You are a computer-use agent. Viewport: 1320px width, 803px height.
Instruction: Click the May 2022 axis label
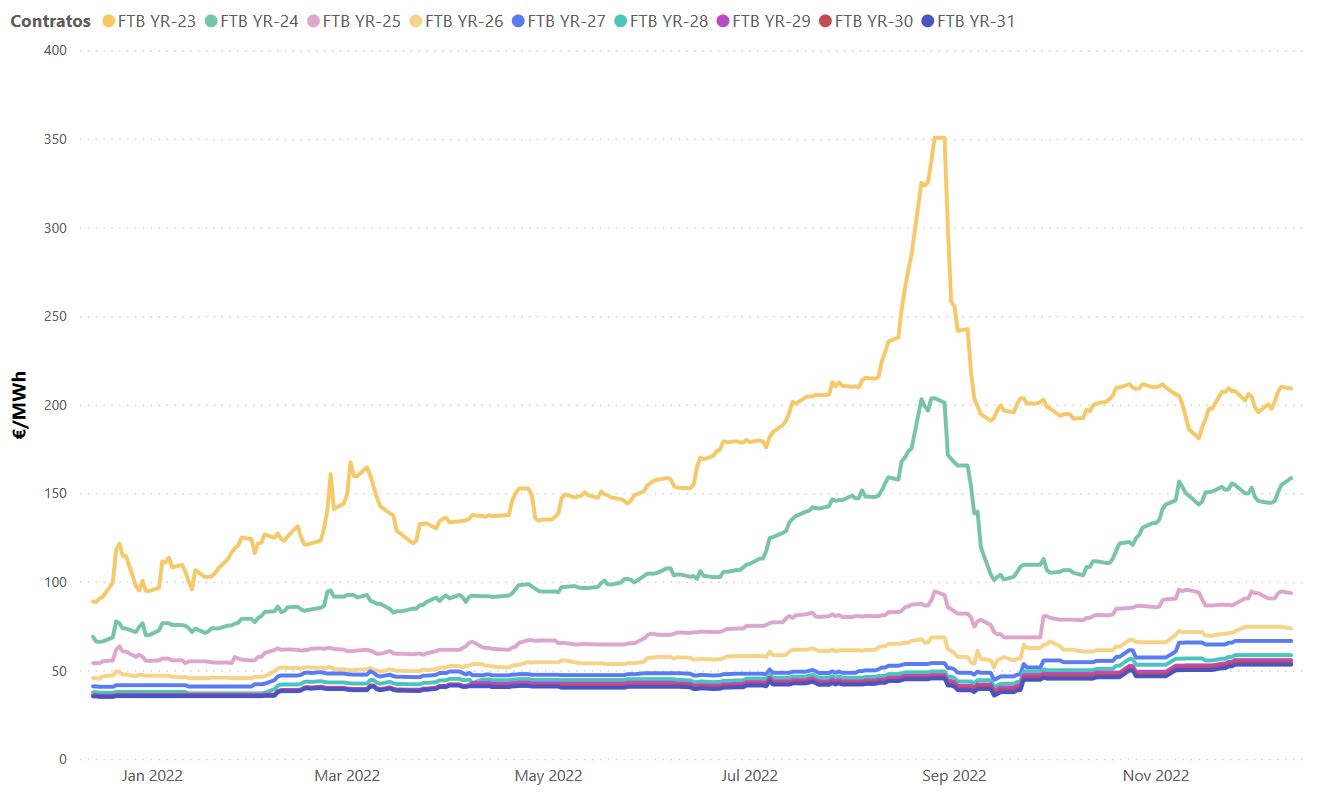pos(548,775)
